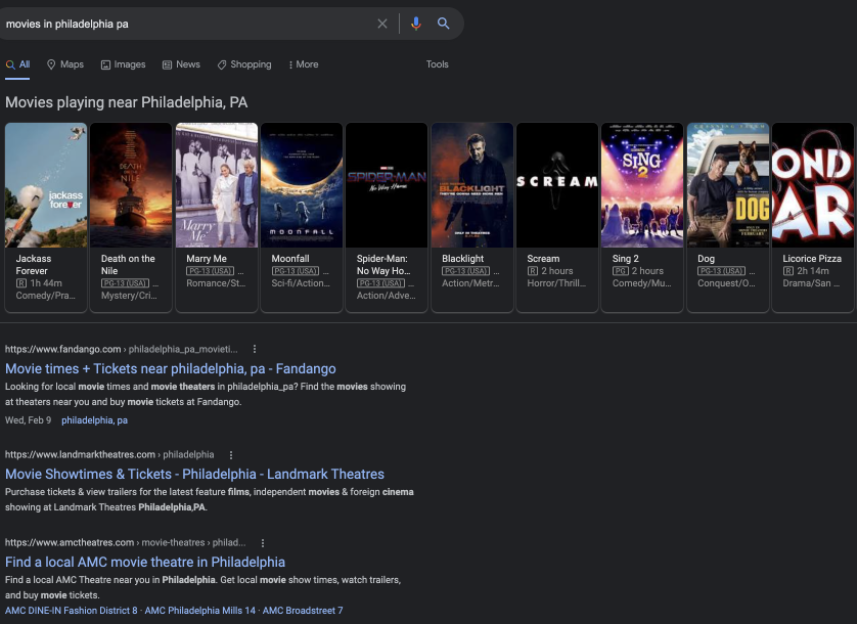Open the Shopping results tab

244,65
